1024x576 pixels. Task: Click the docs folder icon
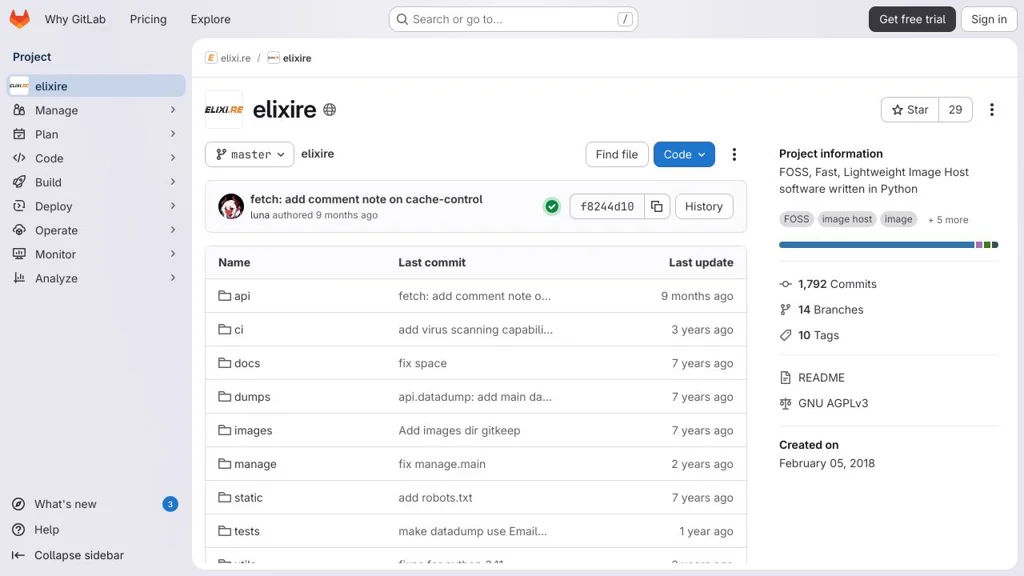[225, 363]
